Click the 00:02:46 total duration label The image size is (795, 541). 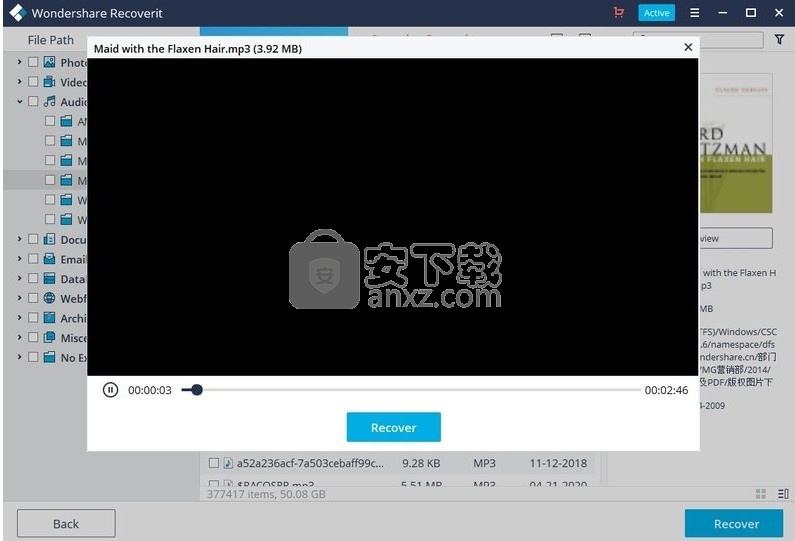coord(666,390)
